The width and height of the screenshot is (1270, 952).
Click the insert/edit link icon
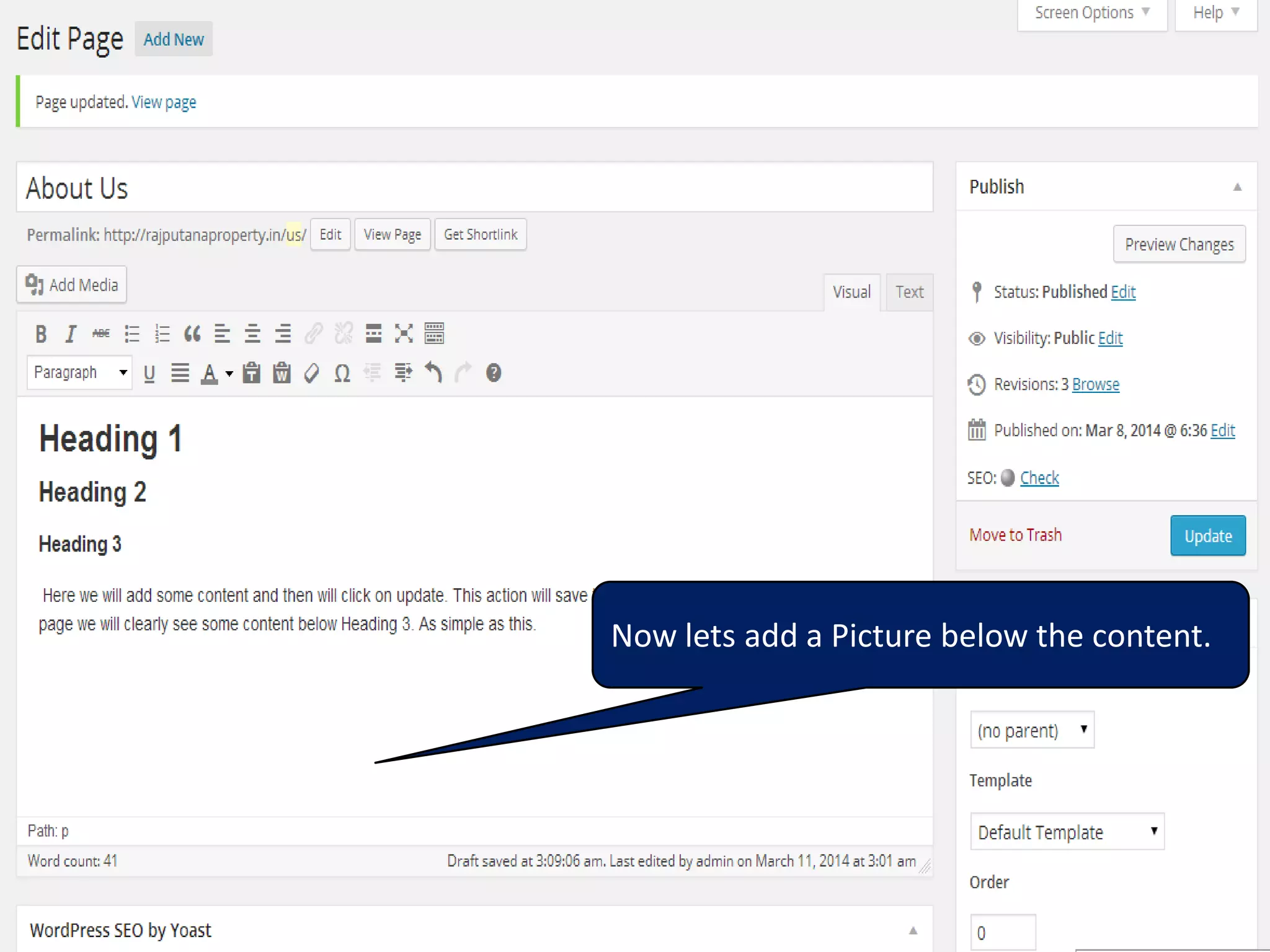[x=313, y=334]
